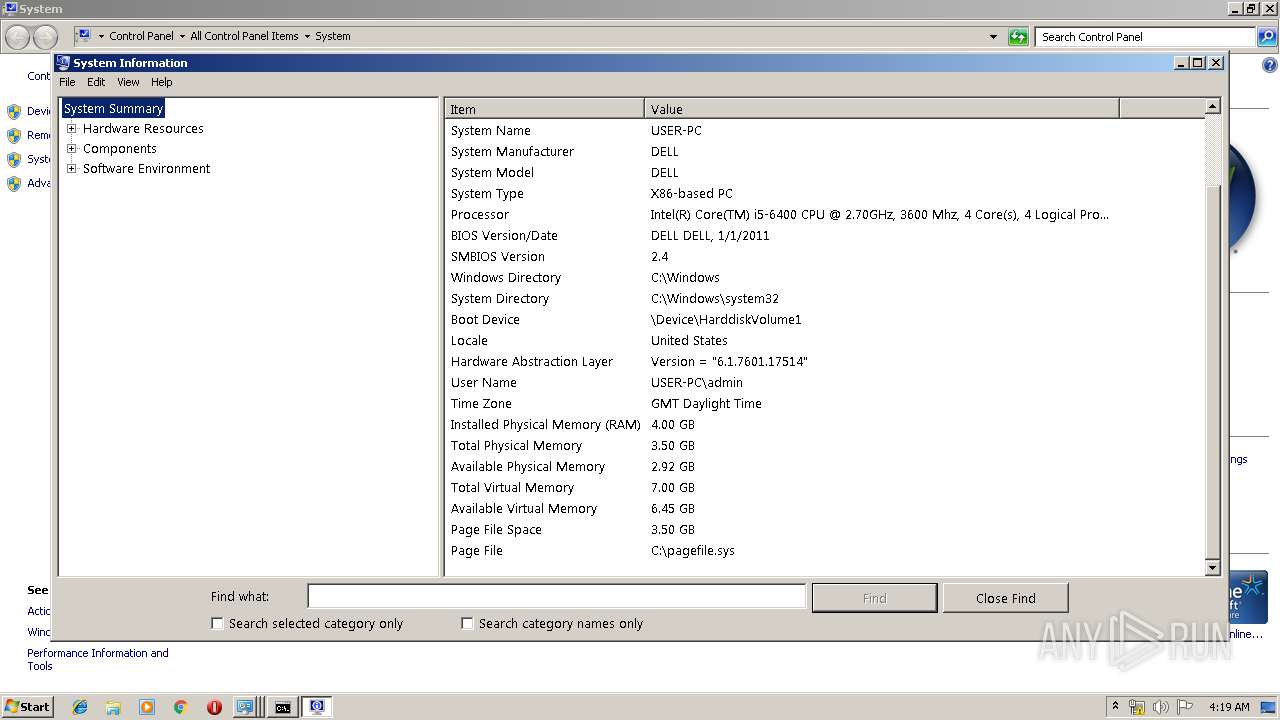Select the Processor row
1280x720 pixels.
click(x=825, y=214)
